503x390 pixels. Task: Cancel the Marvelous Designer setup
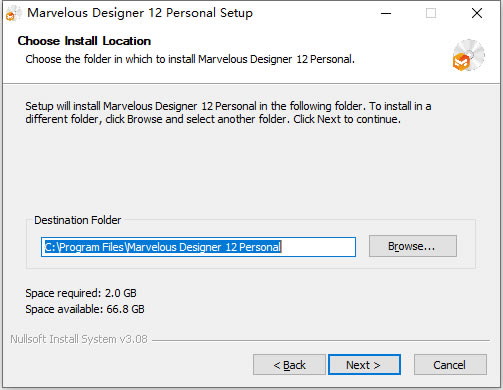(x=450, y=365)
